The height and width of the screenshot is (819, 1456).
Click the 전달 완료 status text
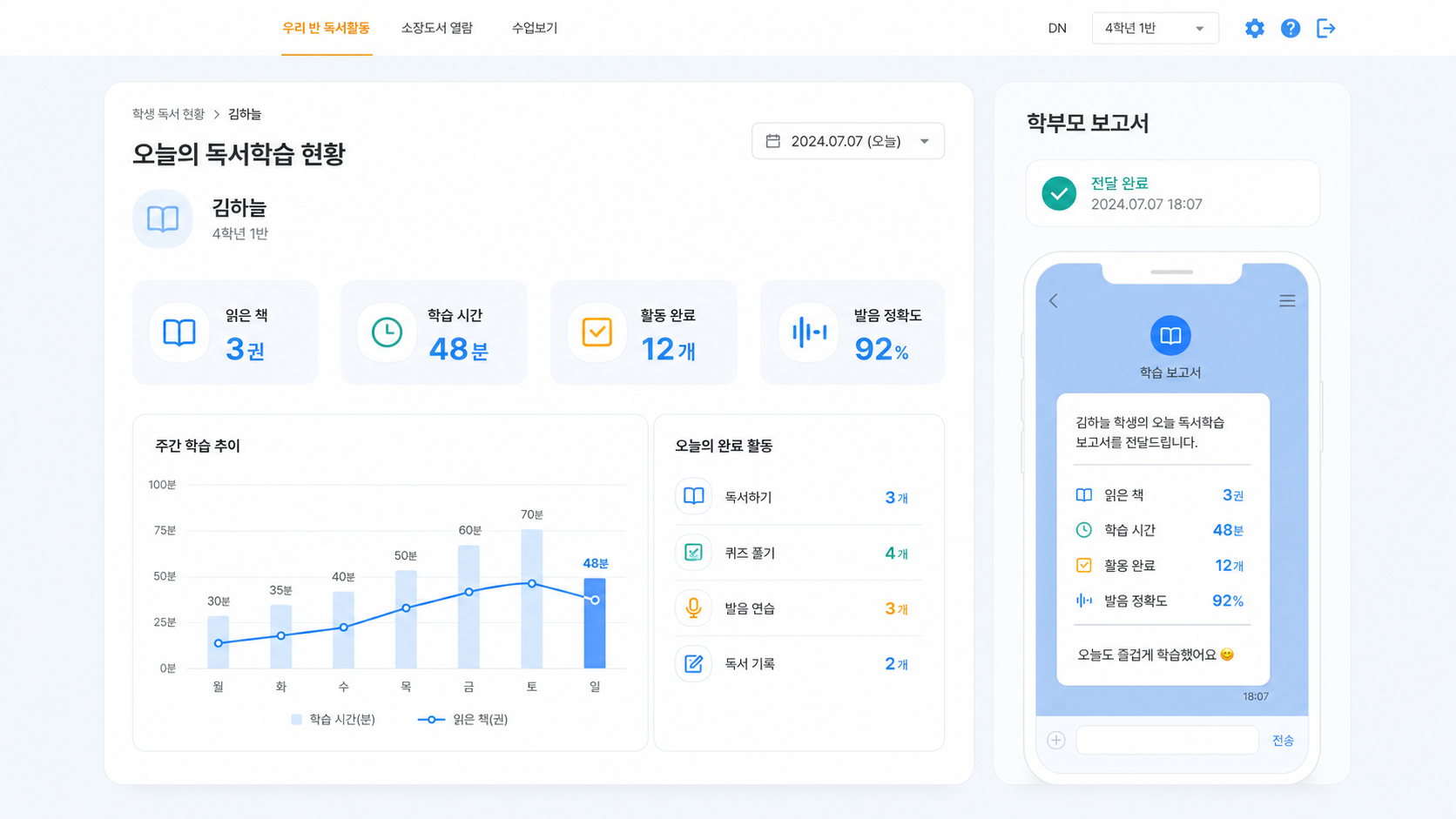[x=1120, y=184]
